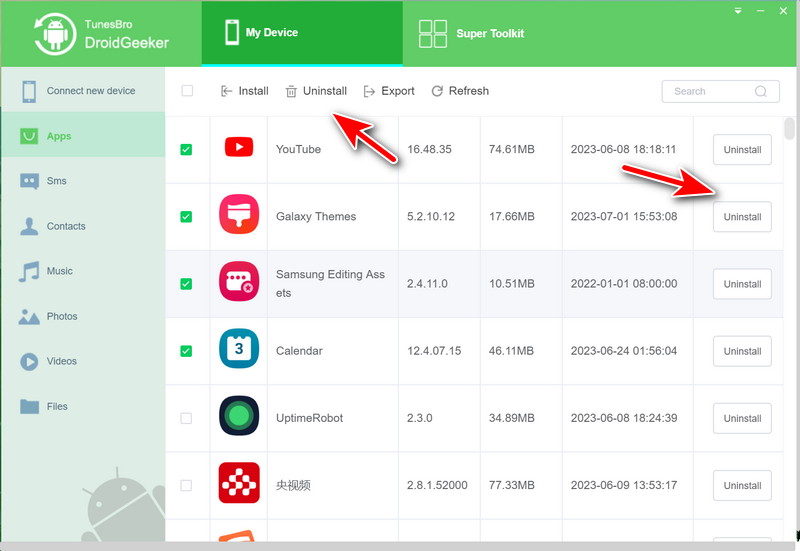Click YouTube version 16.48.35

click(x=429, y=149)
